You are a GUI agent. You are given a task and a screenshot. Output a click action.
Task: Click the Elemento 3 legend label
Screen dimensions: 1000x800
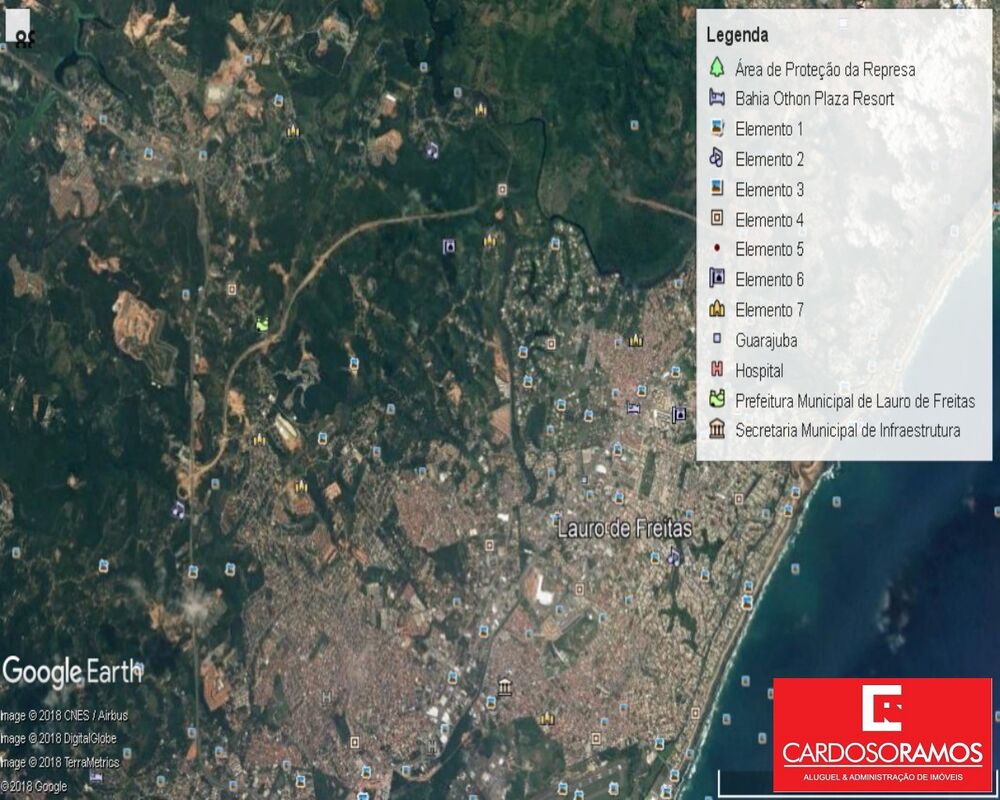point(769,189)
